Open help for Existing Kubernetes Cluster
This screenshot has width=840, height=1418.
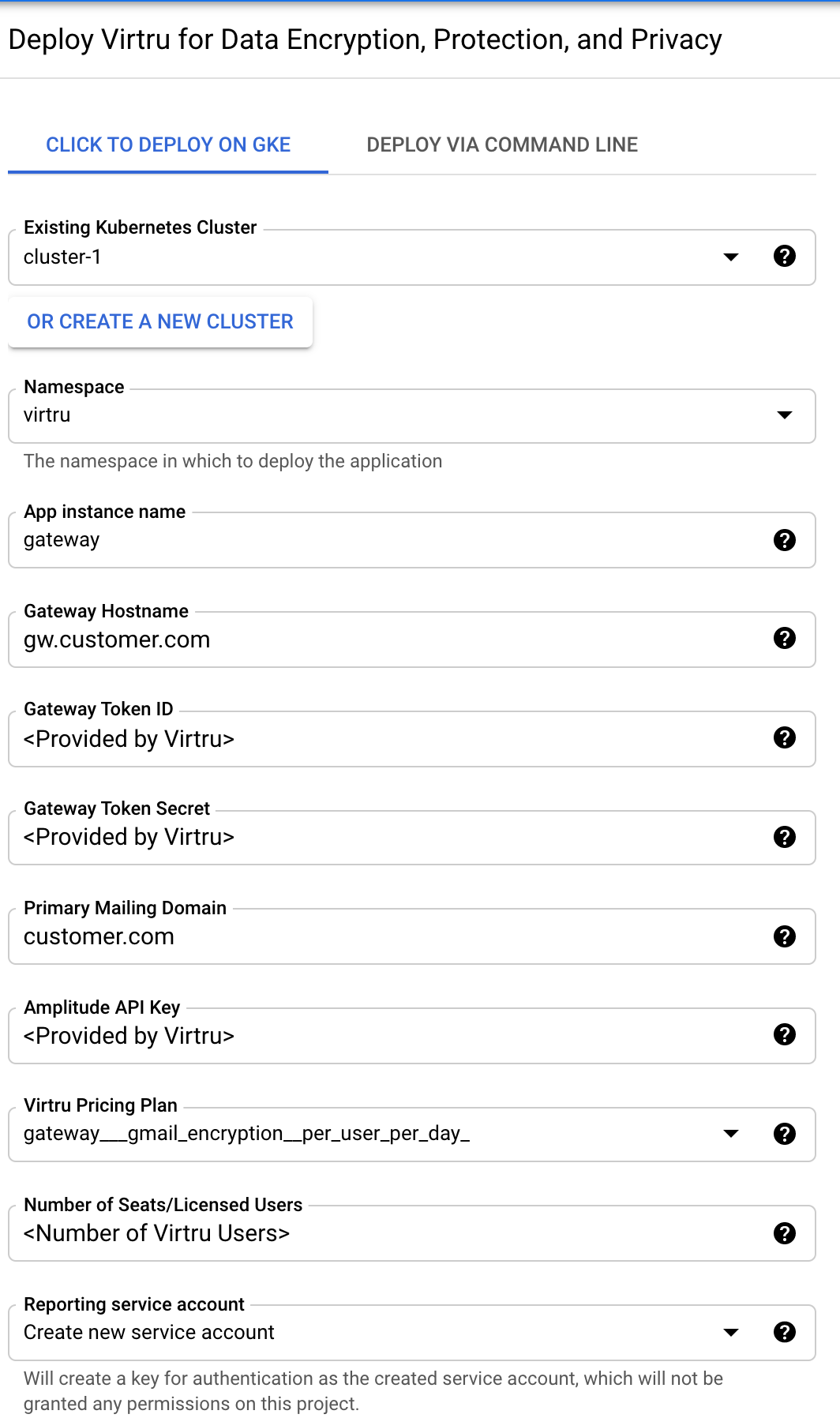(x=784, y=256)
